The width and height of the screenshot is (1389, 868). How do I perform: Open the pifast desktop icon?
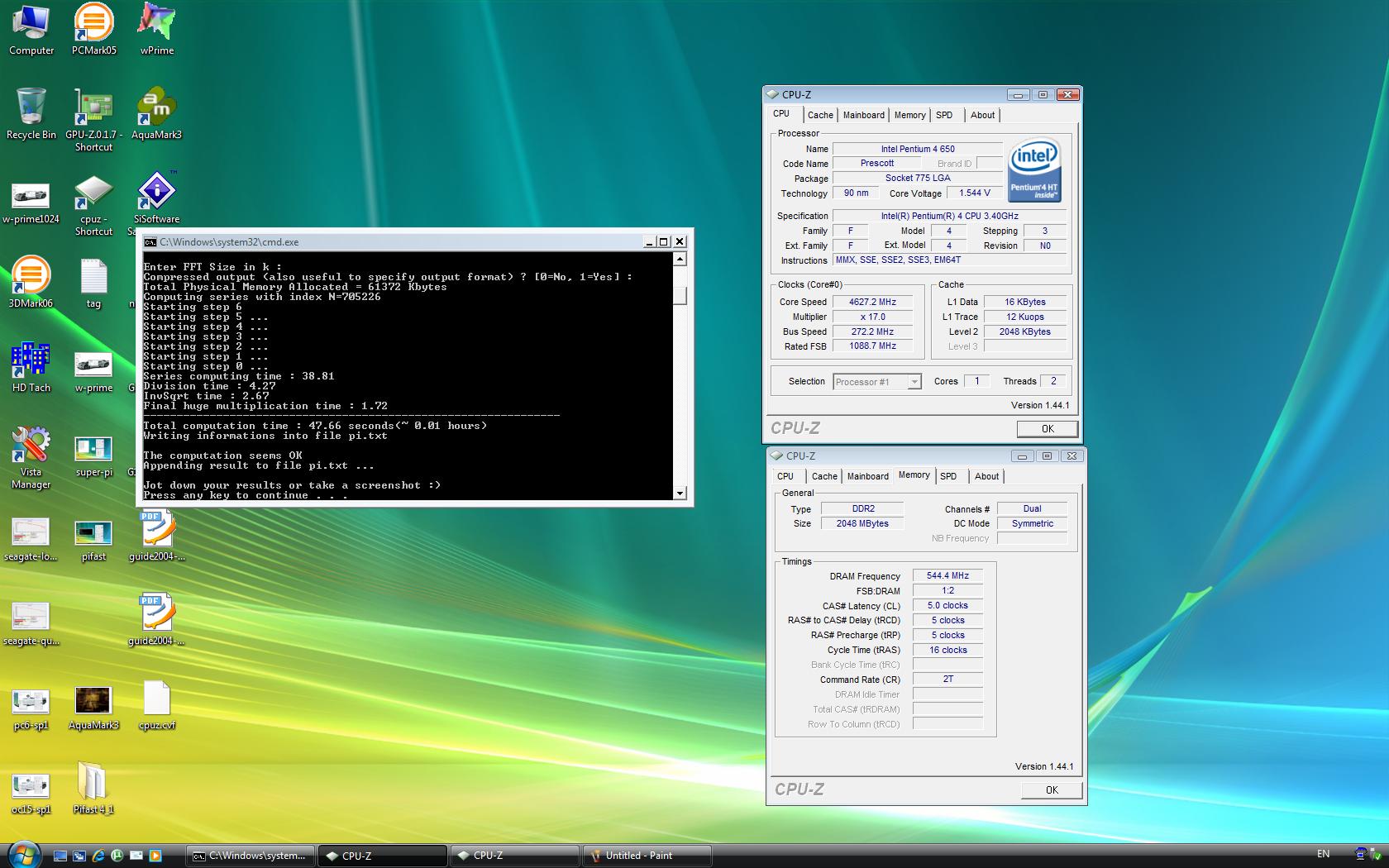point(93,541)
